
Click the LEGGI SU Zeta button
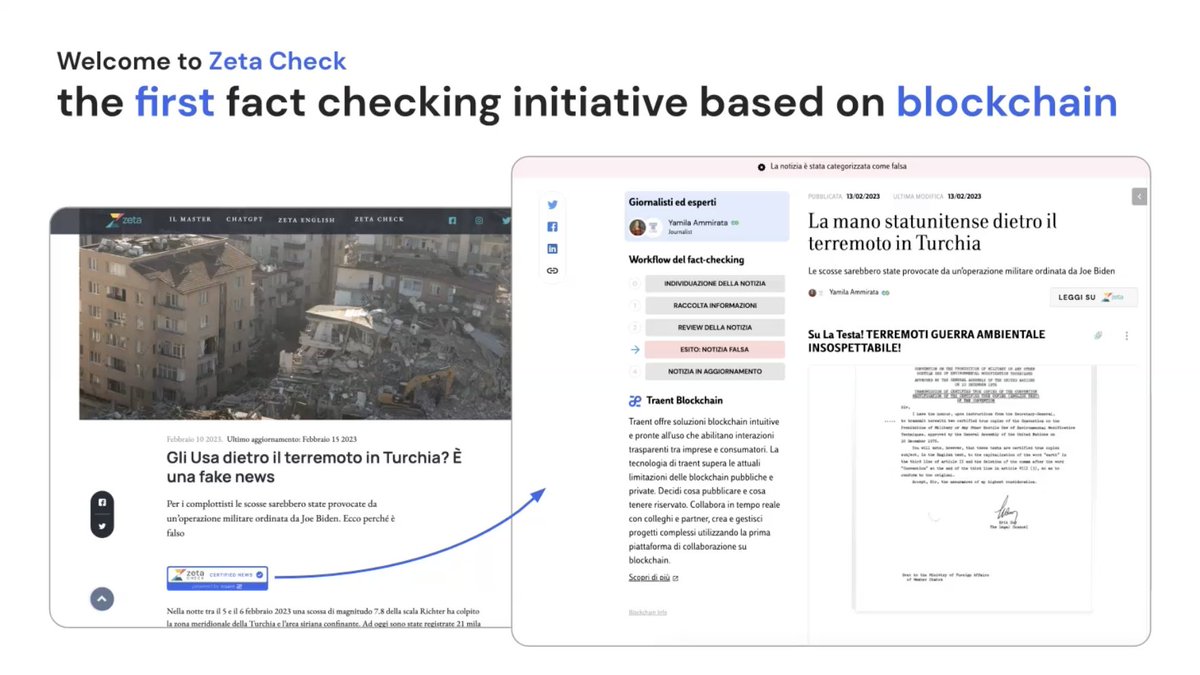click(x=1094, y=297)
